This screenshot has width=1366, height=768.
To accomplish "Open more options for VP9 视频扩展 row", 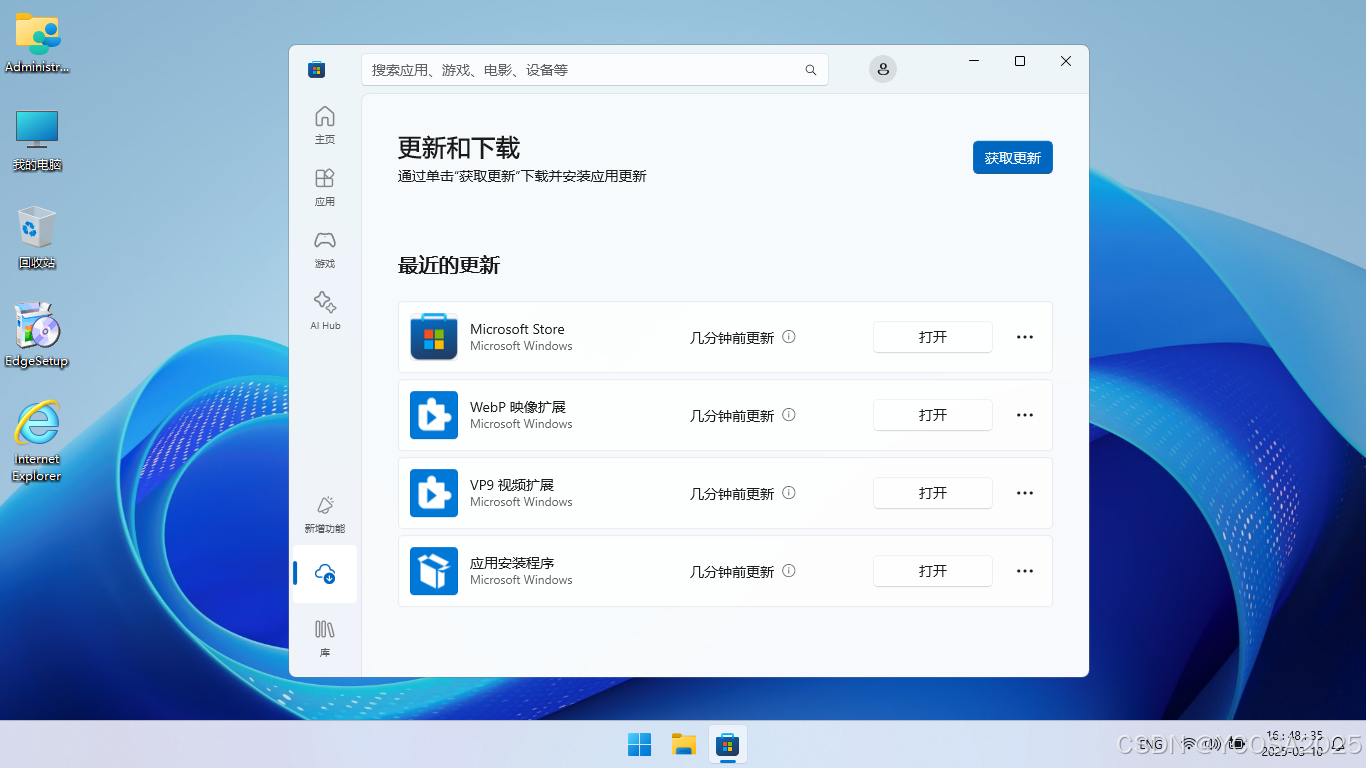I will tap(1025, 493).
